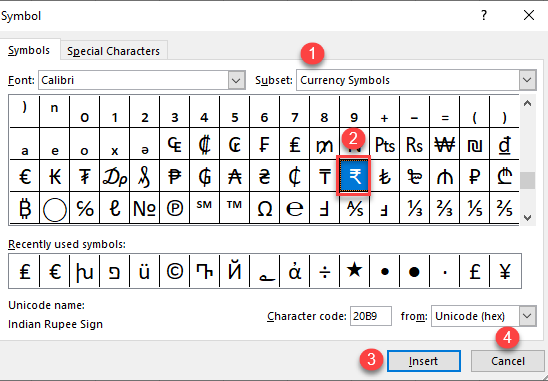This screenshot has height=381, width=548.
Task: Expand the Subset dropdown arrow
Action: (527, 80)
